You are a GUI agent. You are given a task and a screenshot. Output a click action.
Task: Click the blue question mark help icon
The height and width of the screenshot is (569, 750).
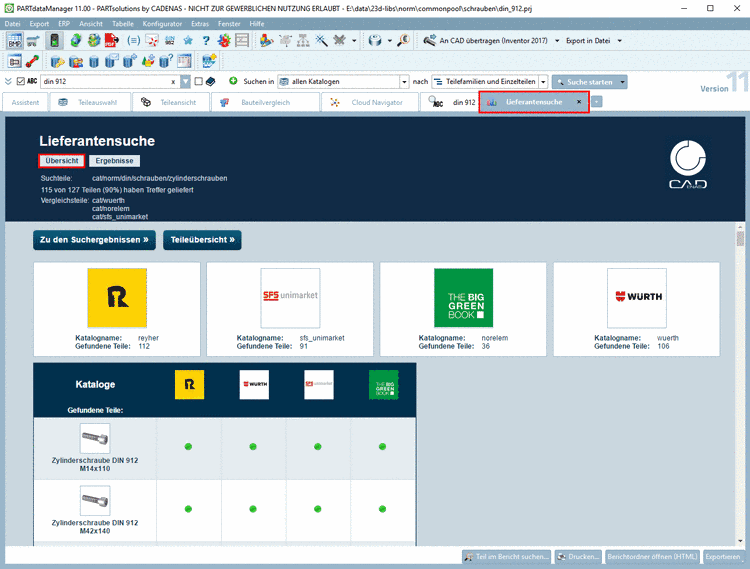pyautogui.click(x=206, y=41)
